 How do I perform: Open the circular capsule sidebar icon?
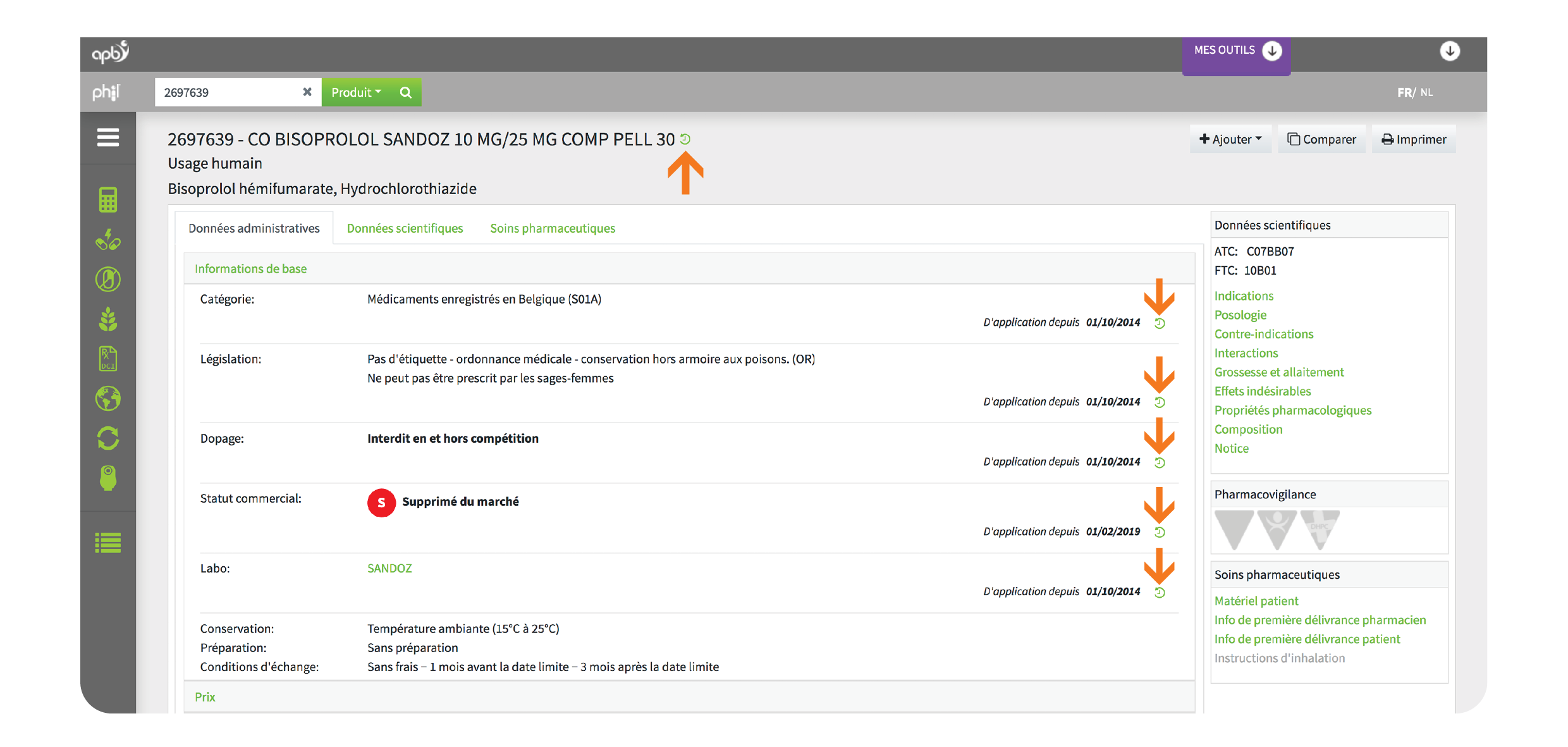pos(108,279)
